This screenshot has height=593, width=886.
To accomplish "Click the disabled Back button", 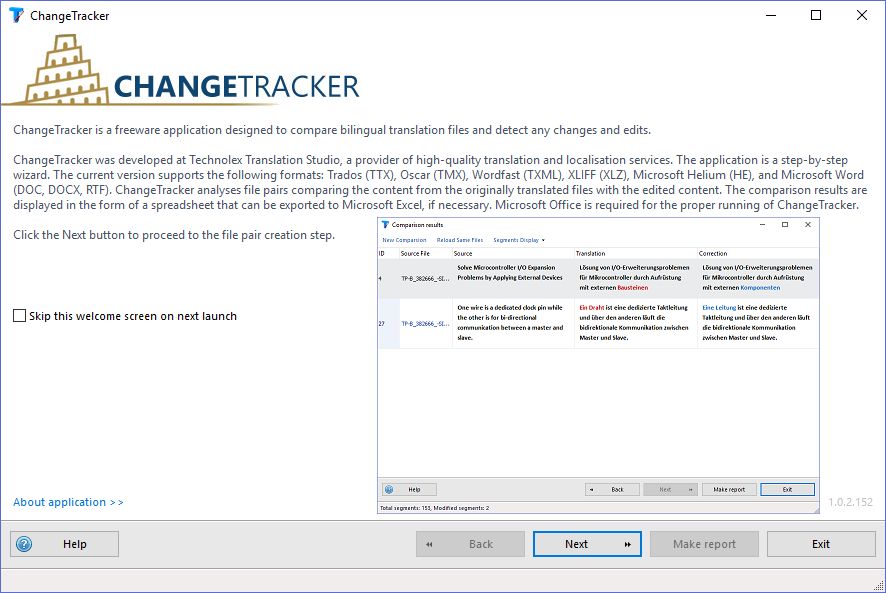I will 470,544.
